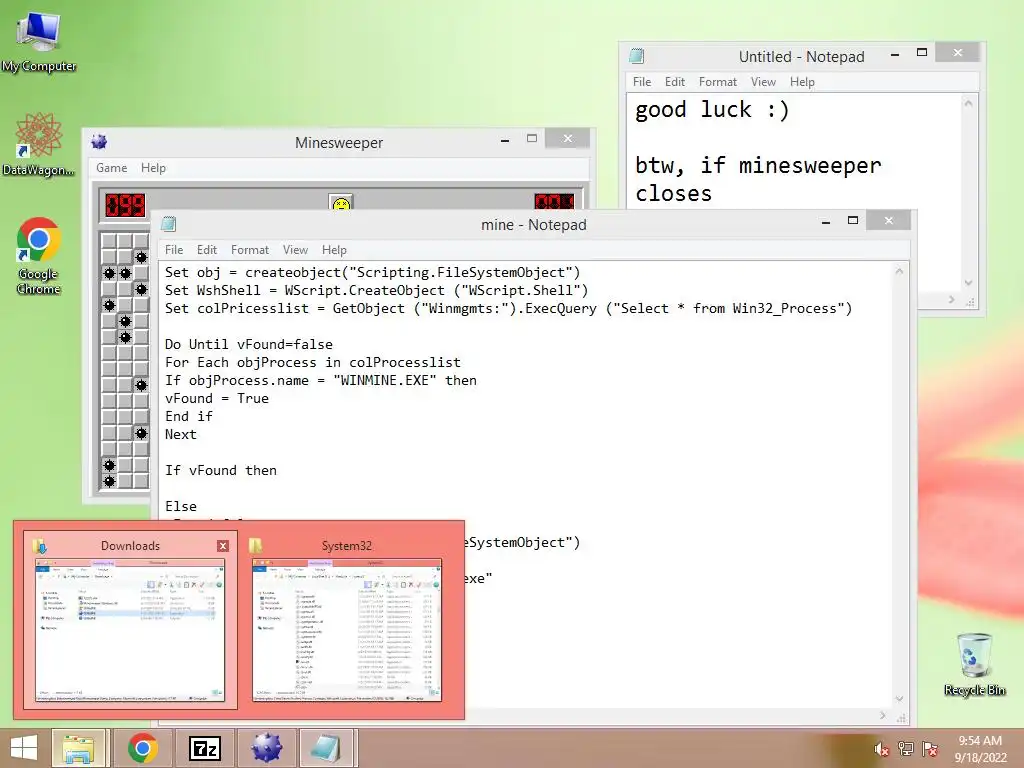Maximize the Untitled Notepad window
The image size is (1024, 768).
(922, 52)
